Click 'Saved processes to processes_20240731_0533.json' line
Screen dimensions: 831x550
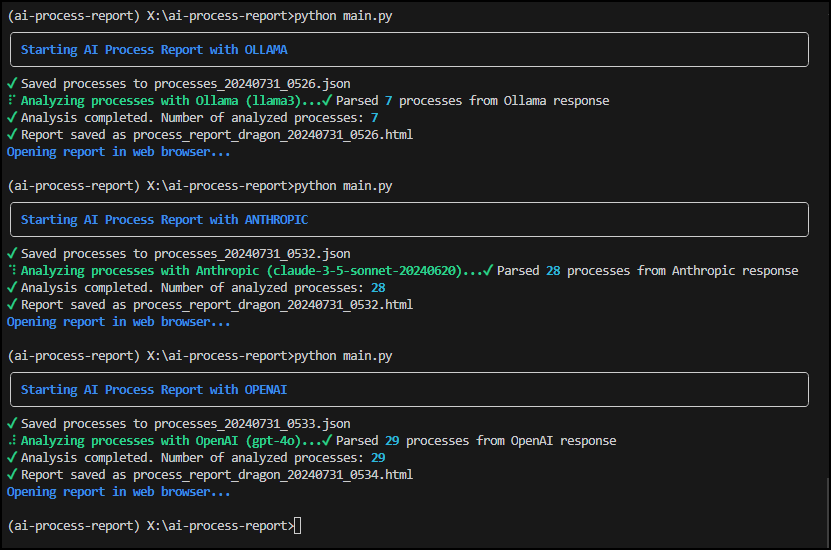pyautogui.click(x=179, y=424)
